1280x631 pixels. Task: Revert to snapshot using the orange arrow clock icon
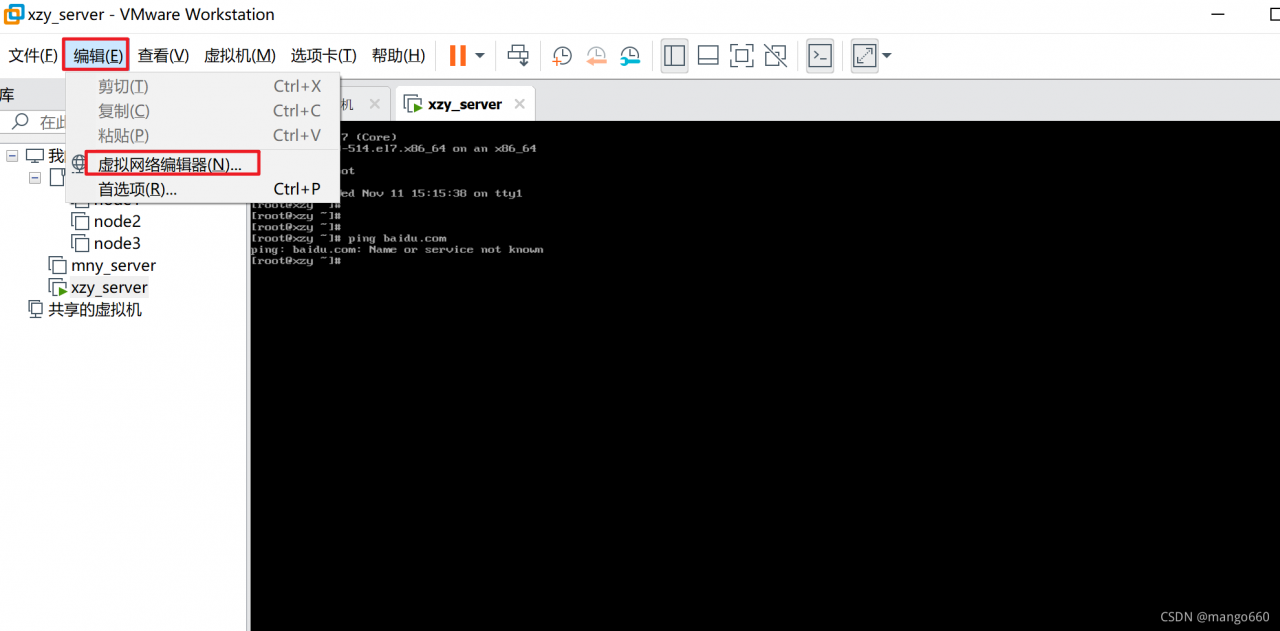click(x=596, y=56)
